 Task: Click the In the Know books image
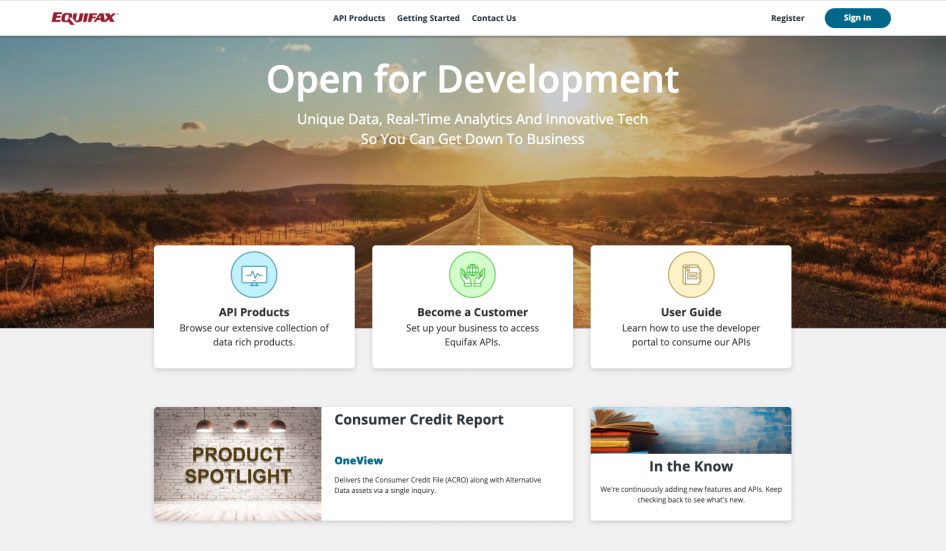[690, 430]
